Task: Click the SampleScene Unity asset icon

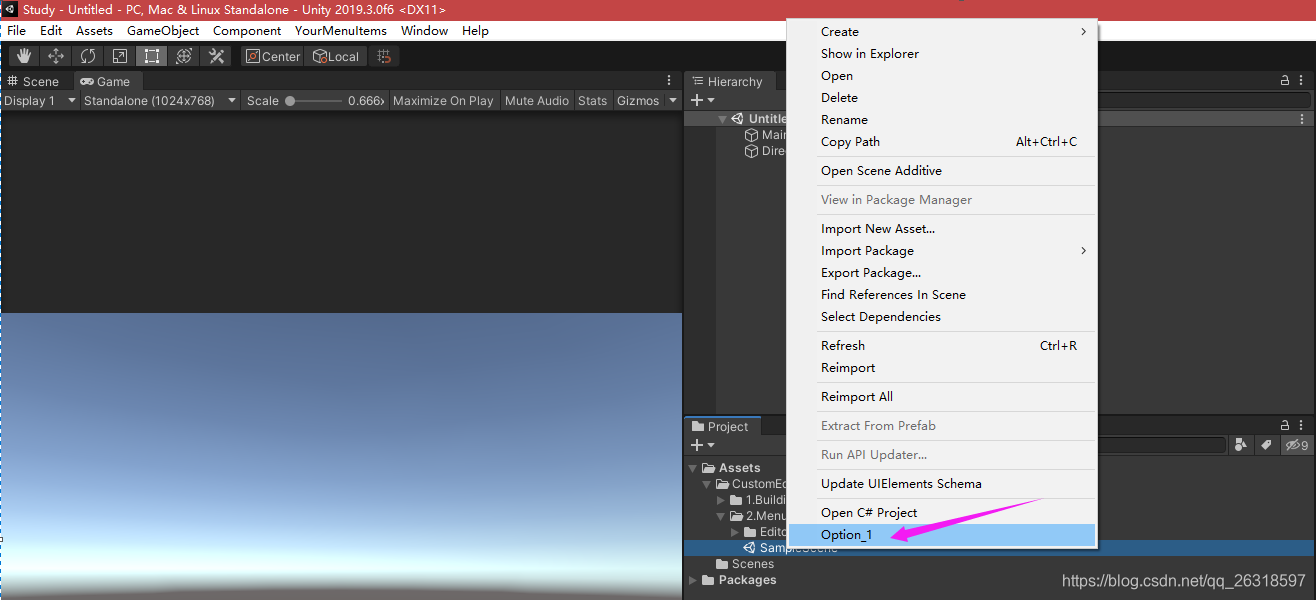Action: coord(749,548)
